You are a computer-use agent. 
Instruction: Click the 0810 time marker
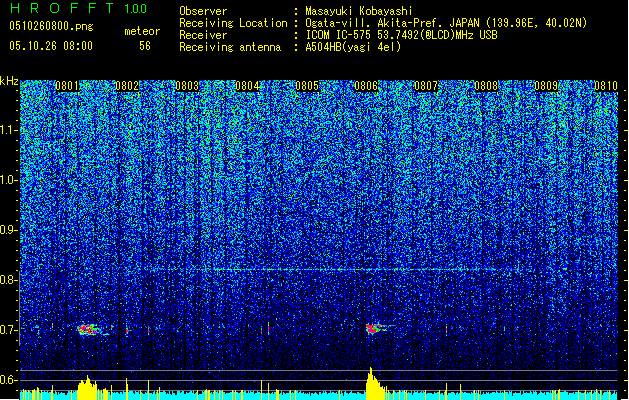click(x=606, y=86)
